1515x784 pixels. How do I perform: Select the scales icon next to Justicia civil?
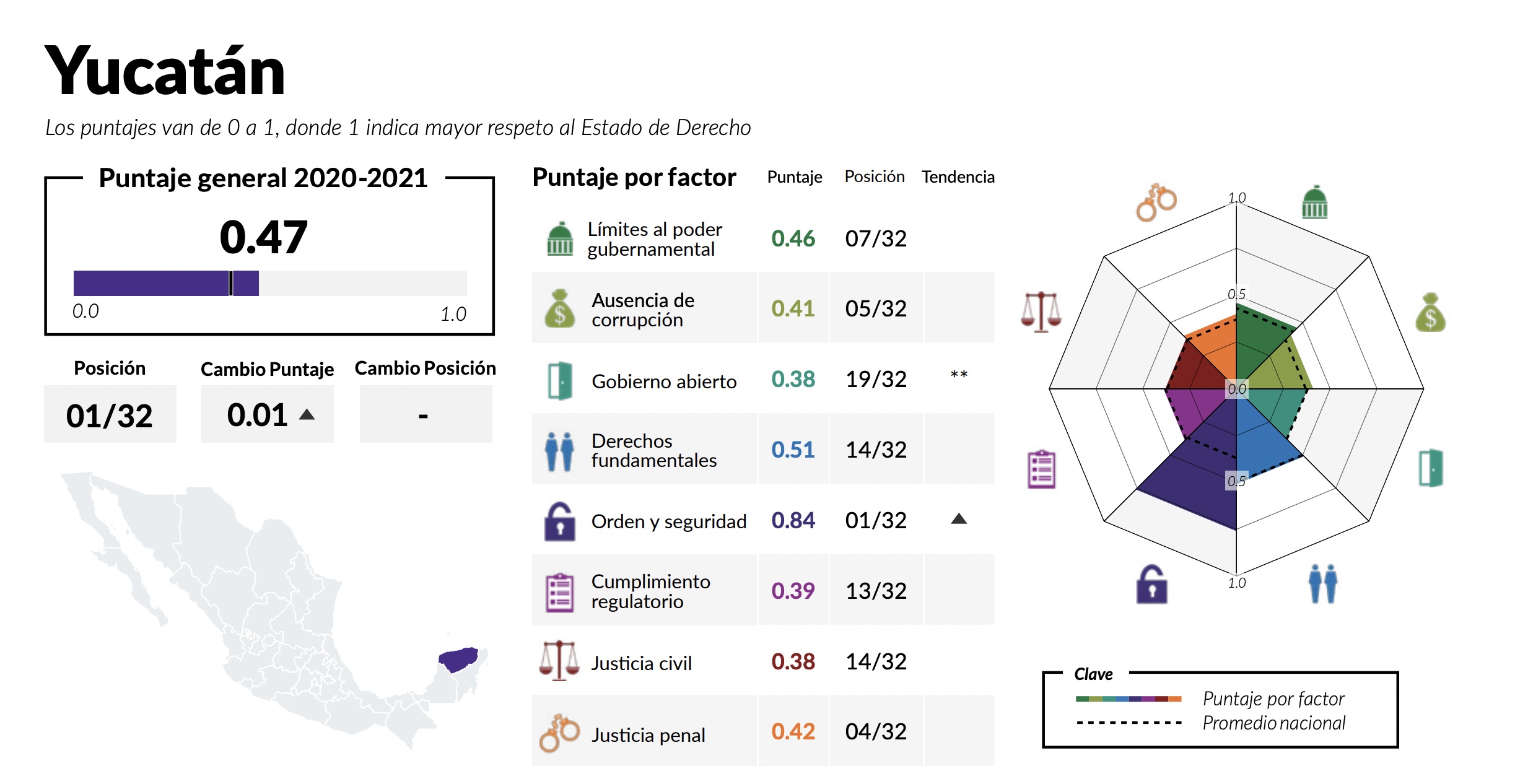pos(559,661)
